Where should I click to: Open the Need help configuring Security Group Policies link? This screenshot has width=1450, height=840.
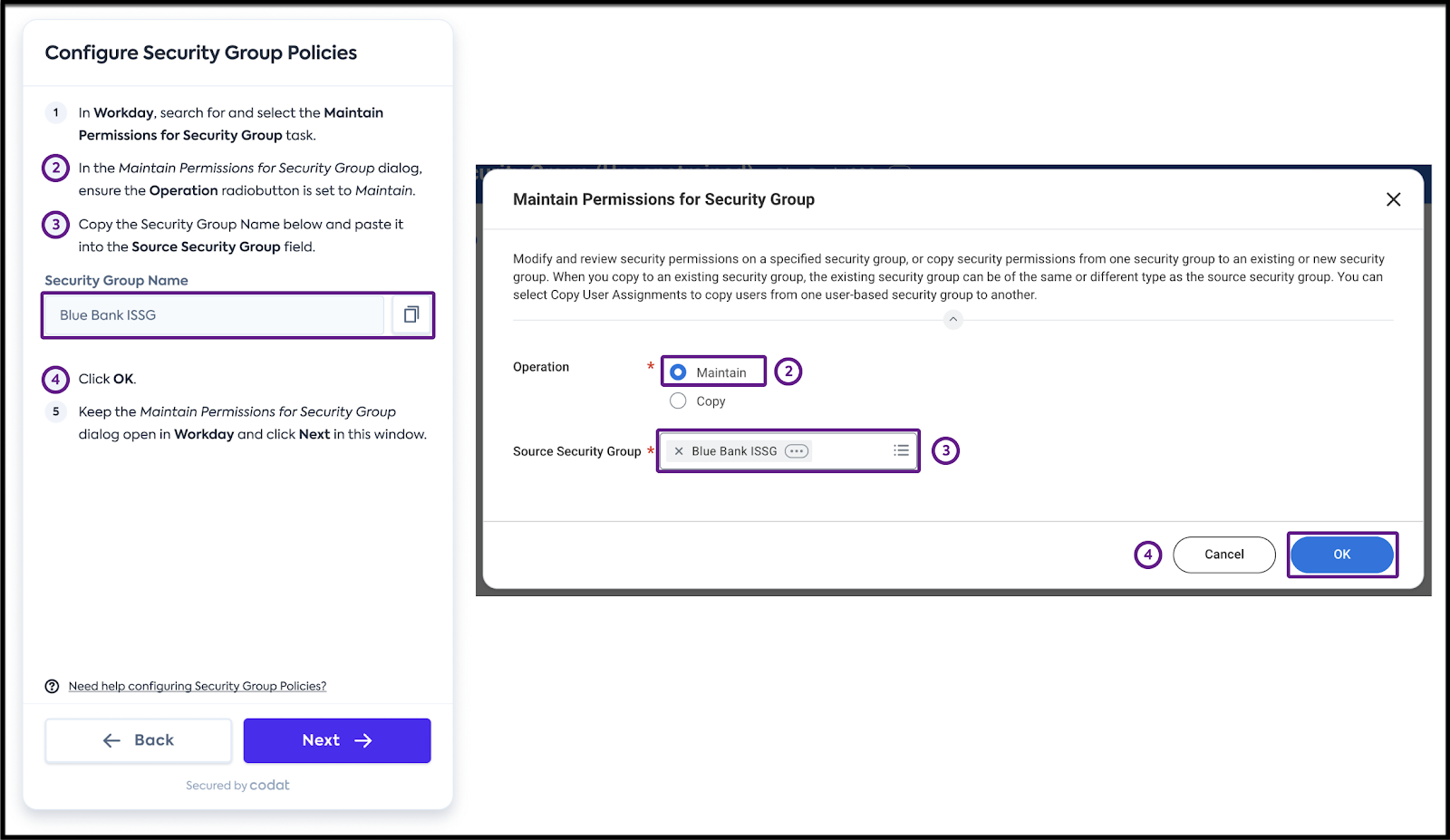(198, 686)
